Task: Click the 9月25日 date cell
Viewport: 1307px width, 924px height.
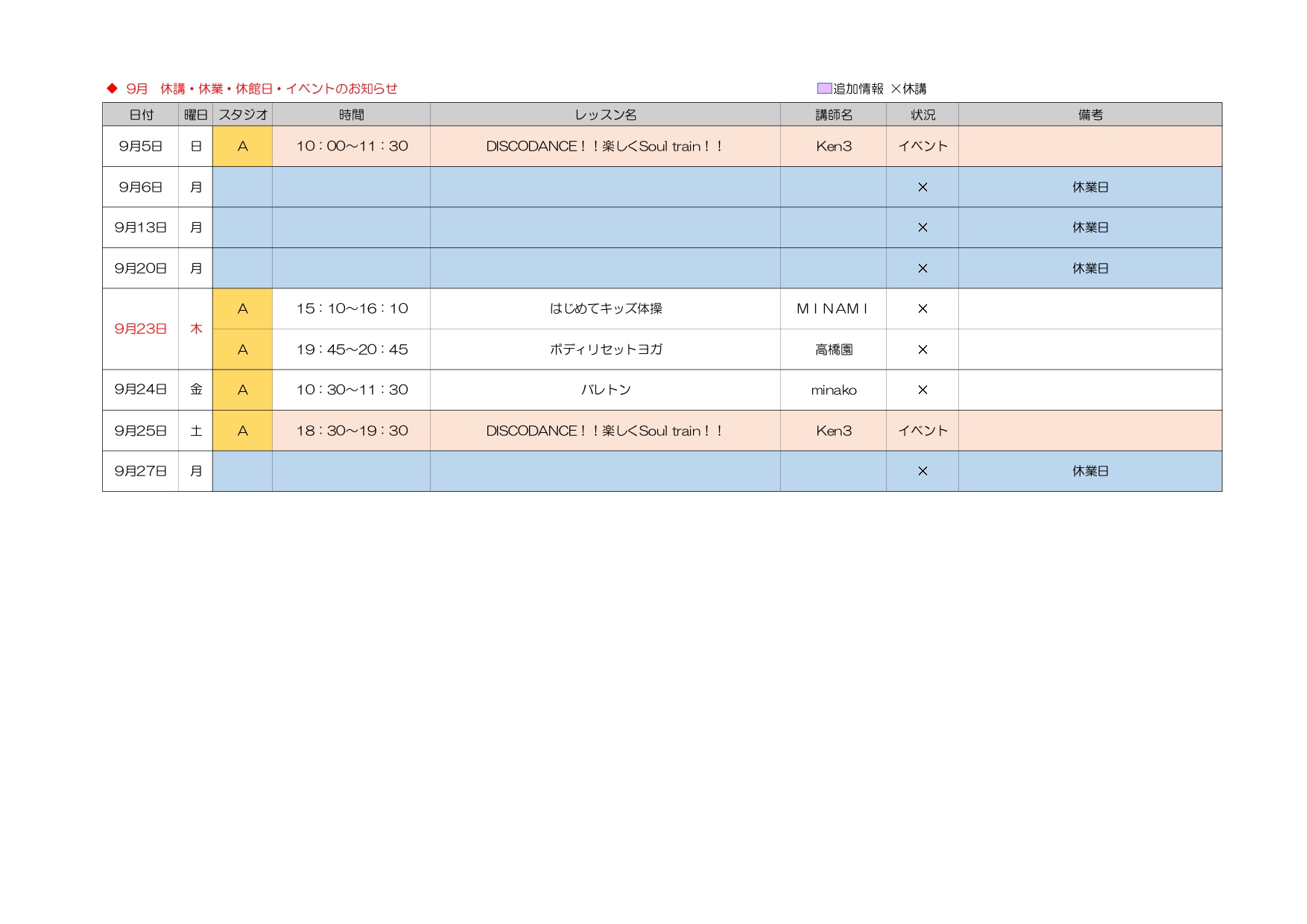Action: [x=141, y=431]
